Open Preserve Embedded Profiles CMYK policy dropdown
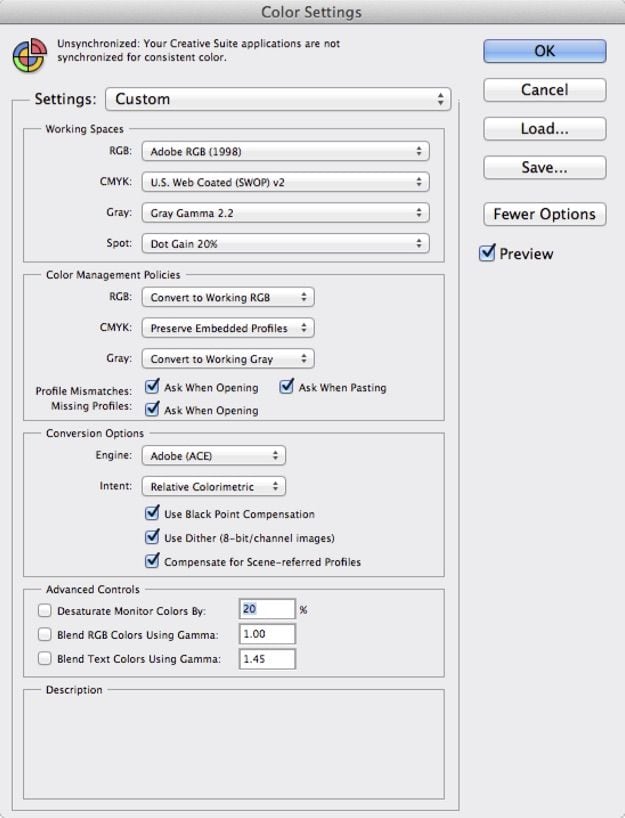625x818 pixels. click(x=227, y=328)
